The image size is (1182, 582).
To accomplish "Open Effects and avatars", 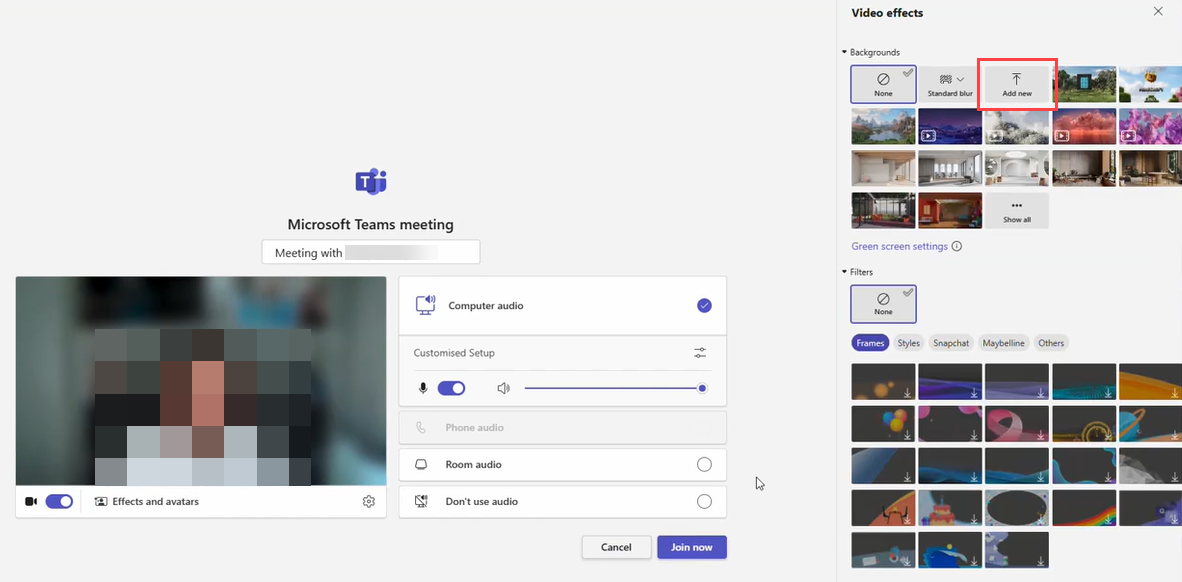I will click(x=147, y=501).
